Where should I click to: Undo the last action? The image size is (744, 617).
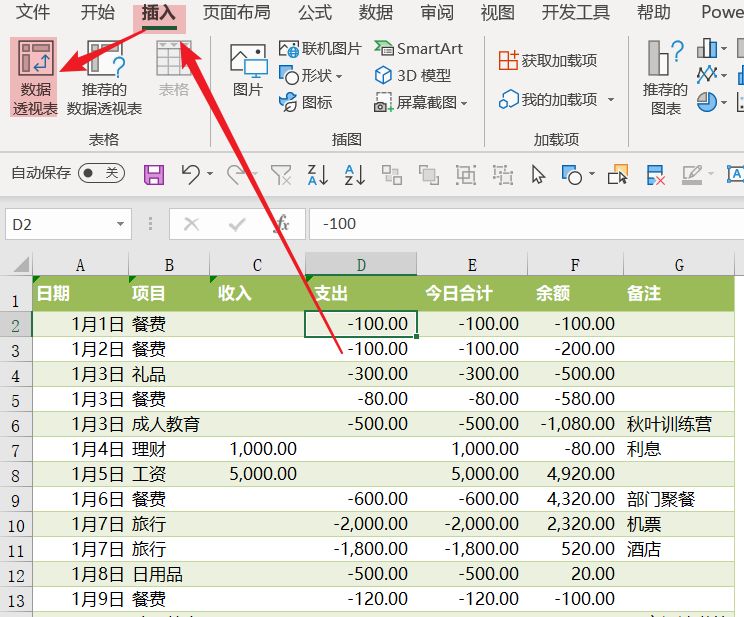click(191, 174)
